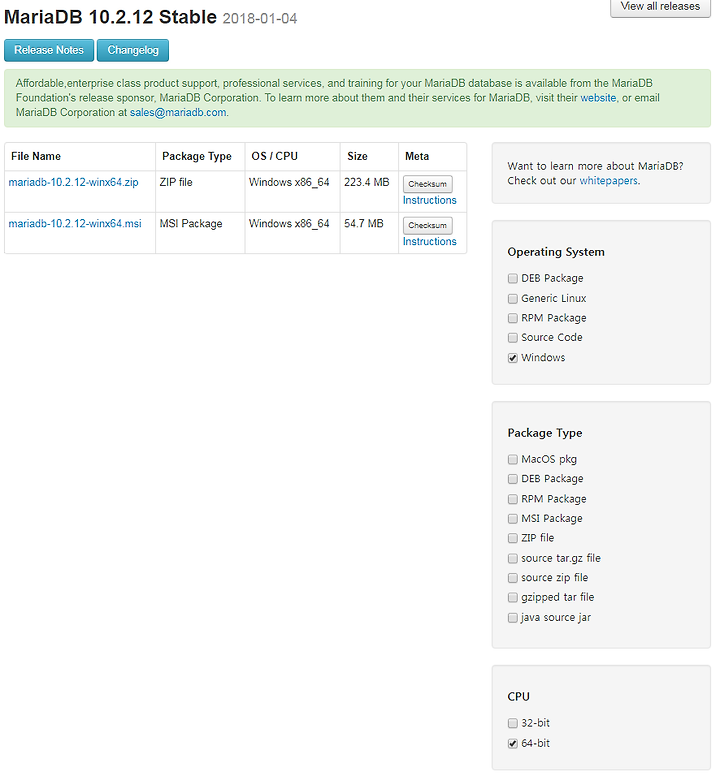Enable the Generic Linux checkbox
720x776 pixels.
click(x=513, y=298)
